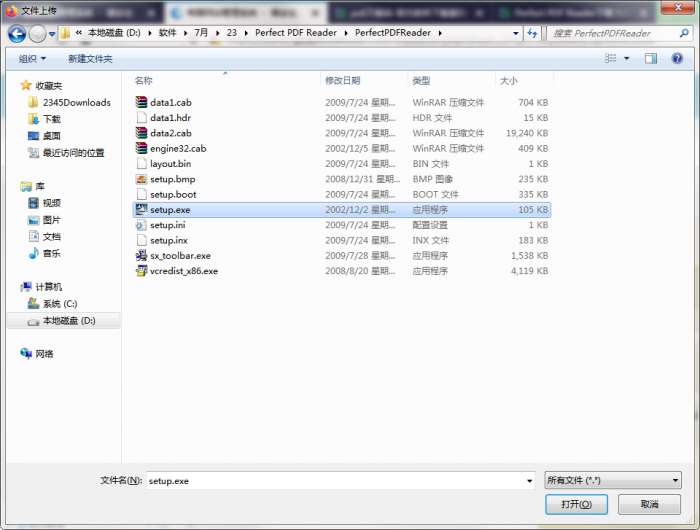
Task: Click the BMP 图像 type cell
Action: 432,179
